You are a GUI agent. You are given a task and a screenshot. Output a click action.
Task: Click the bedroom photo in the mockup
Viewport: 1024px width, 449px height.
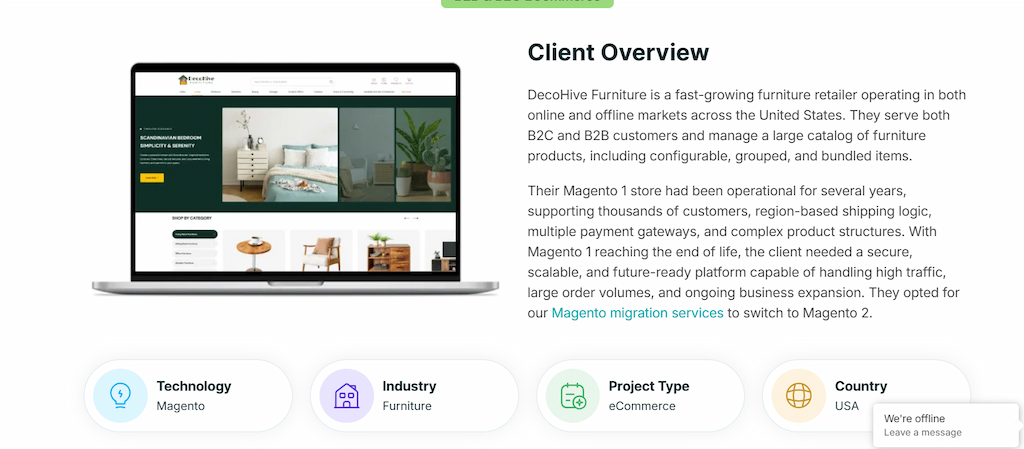coord(280,155)
